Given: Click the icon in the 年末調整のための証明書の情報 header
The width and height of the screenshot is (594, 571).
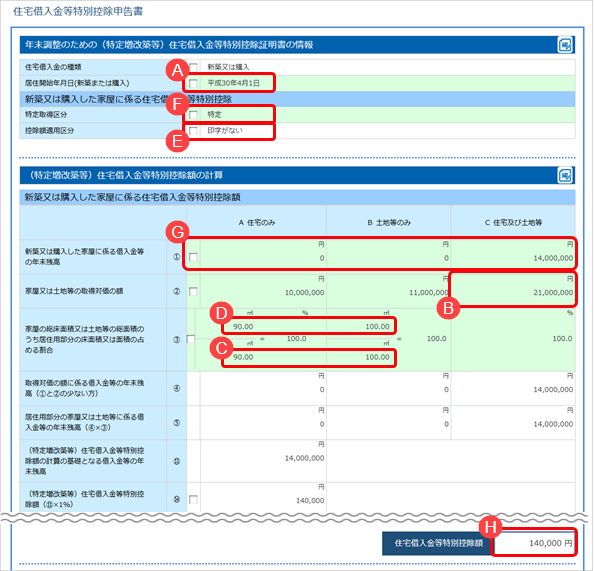Looking at the screenshot, I should point(565,45).
